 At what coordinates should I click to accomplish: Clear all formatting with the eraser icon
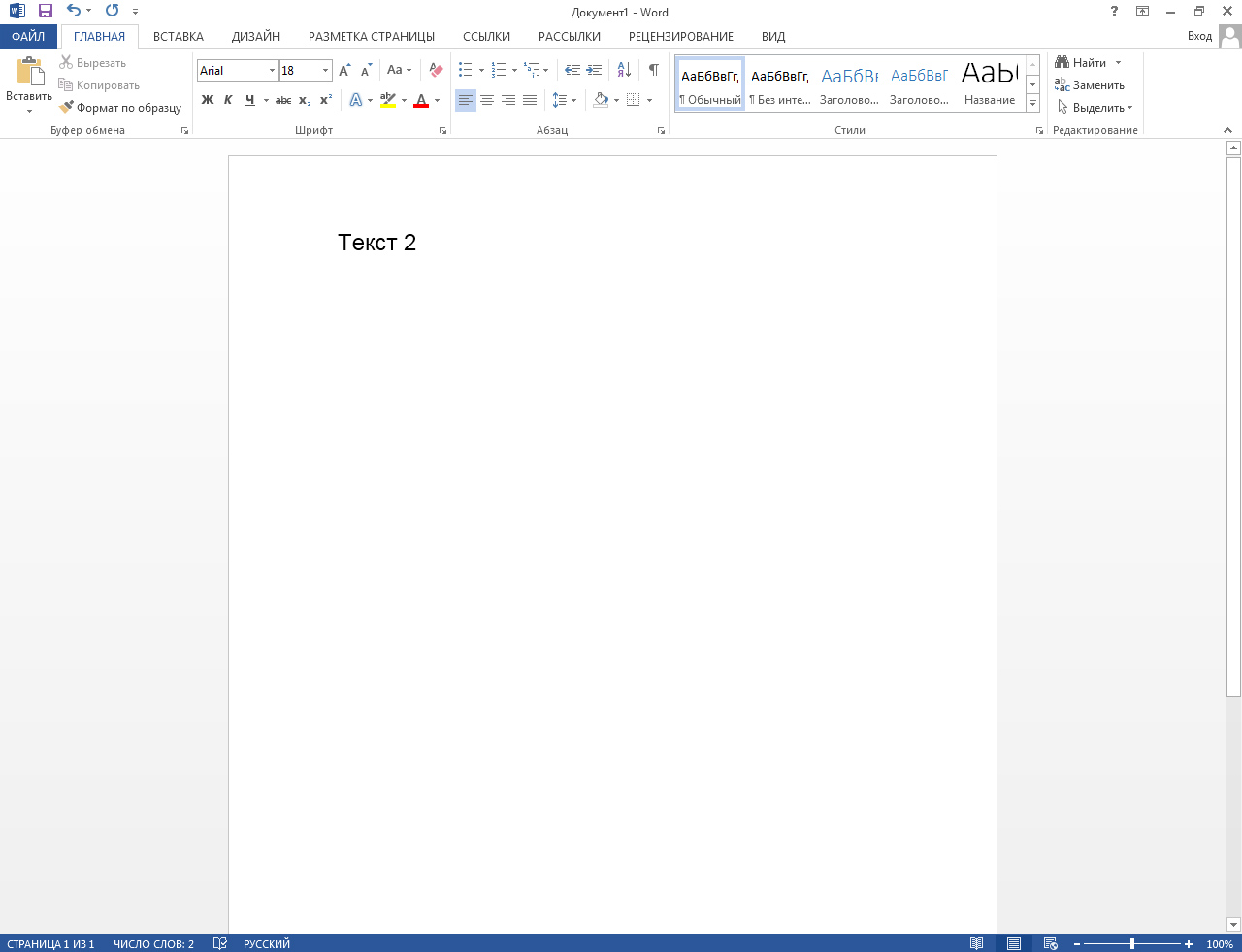pos(436,71)
